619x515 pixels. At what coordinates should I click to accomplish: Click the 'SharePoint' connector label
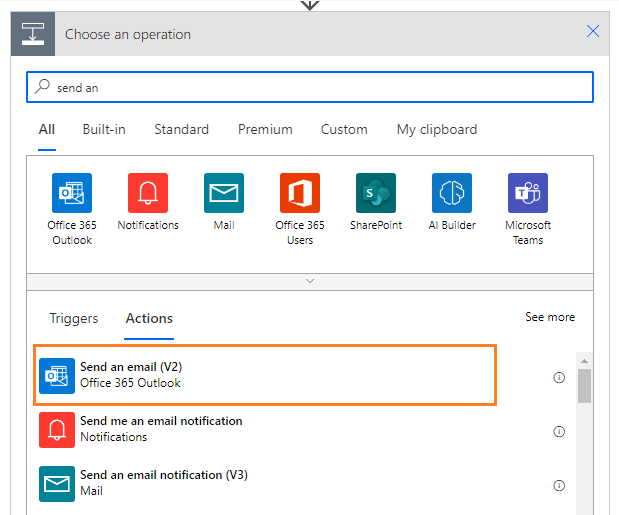pyautogui.click(x=376, y=225)
